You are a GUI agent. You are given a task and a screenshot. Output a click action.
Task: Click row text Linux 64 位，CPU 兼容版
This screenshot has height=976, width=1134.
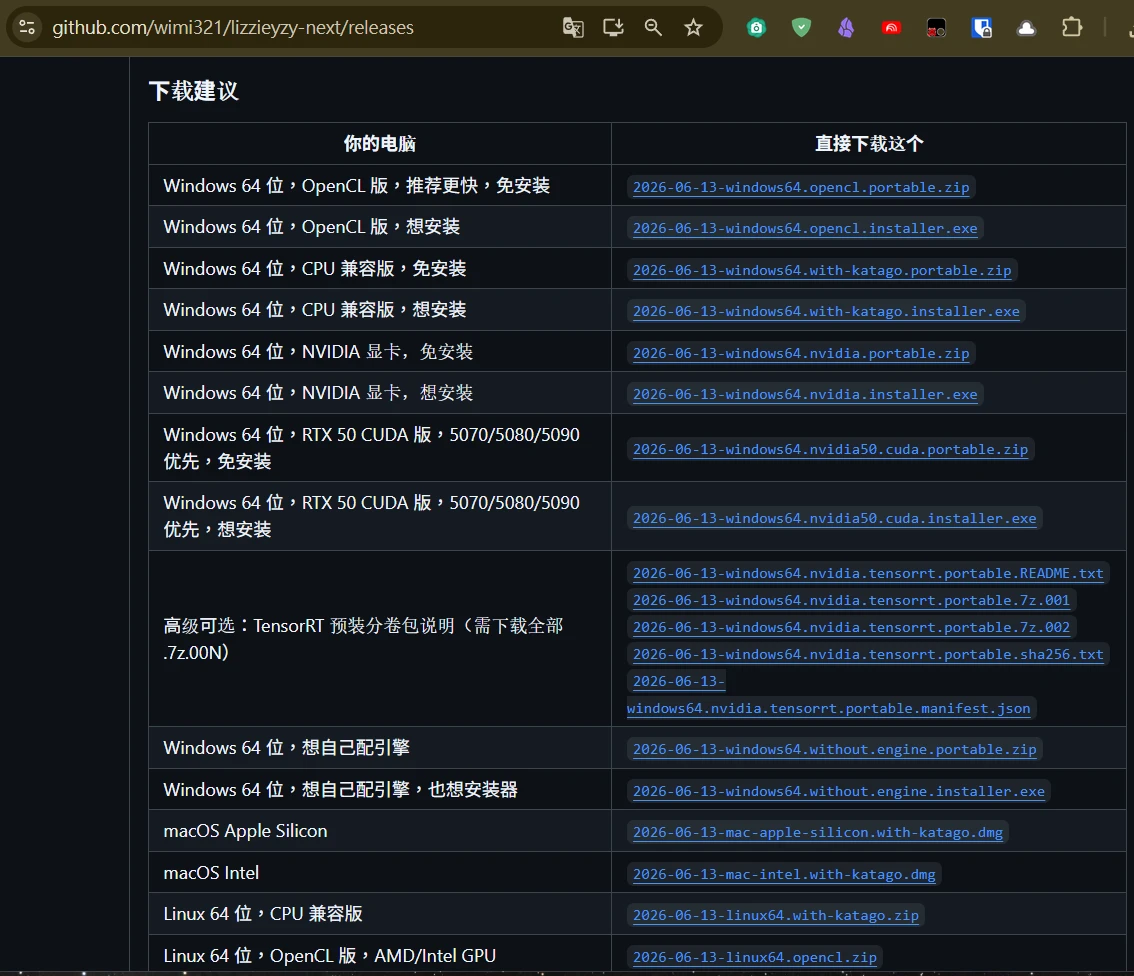tap(263, 915)
